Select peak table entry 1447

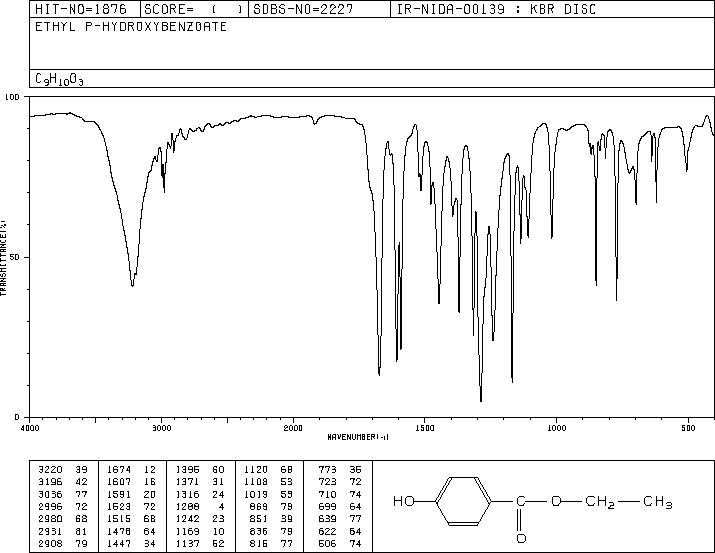(119, 543)
